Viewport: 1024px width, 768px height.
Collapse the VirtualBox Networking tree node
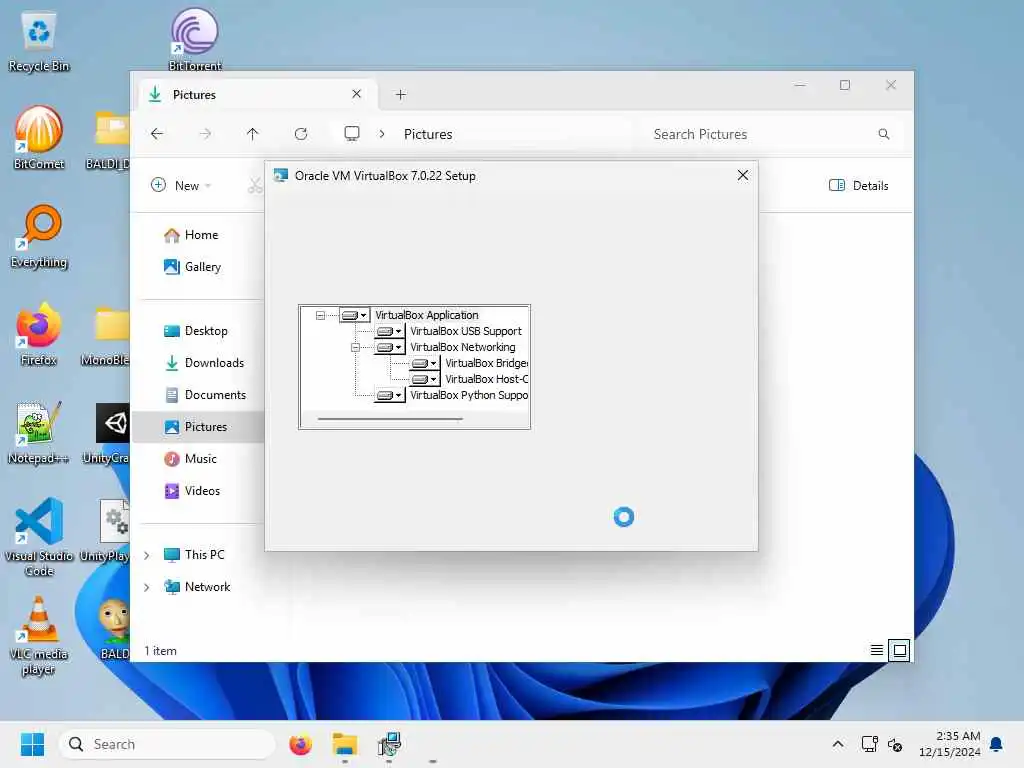tap(355, 347)
